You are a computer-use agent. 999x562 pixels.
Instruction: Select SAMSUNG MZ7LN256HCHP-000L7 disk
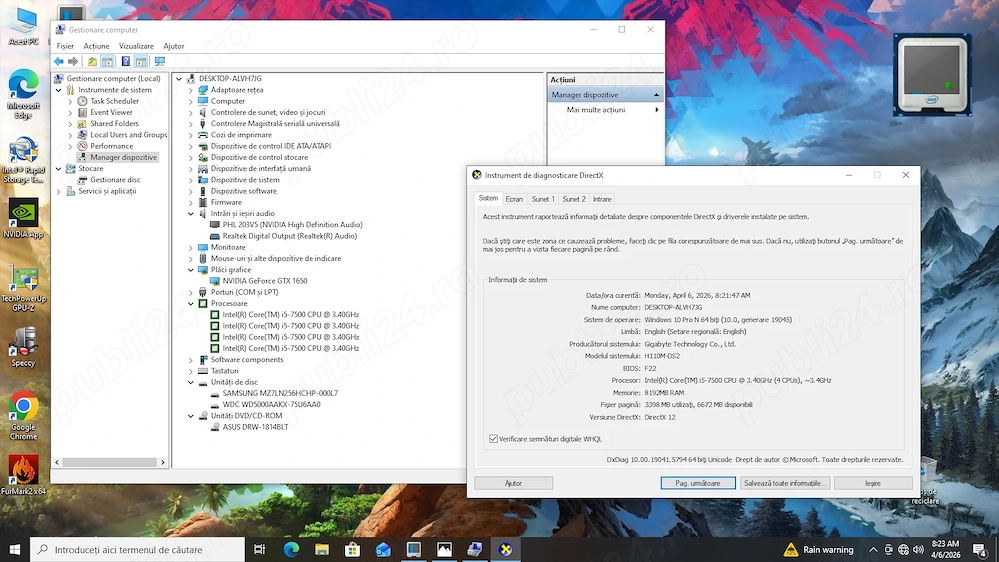280,393
